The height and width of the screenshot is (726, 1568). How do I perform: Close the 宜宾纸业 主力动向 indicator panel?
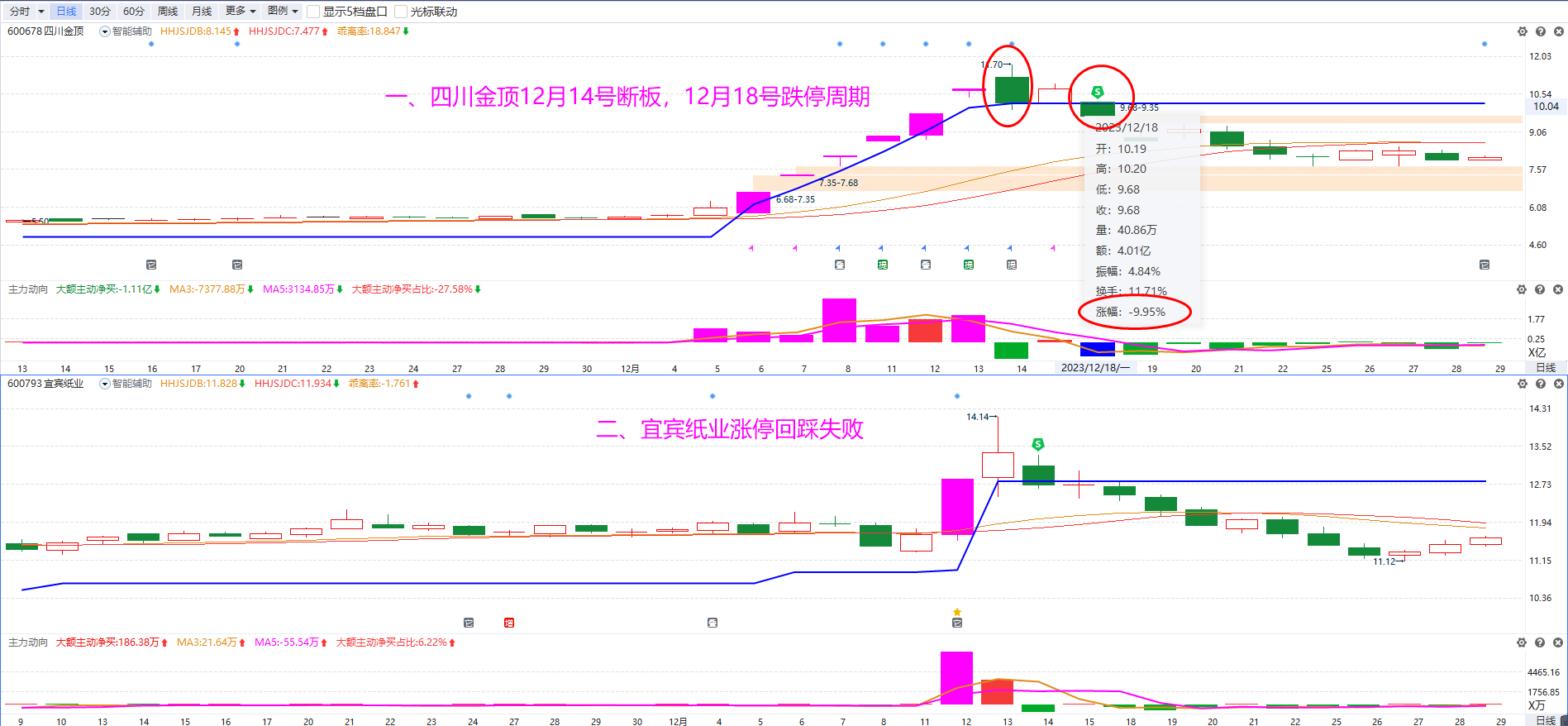pyautogui.click(x=1558, y=642)
